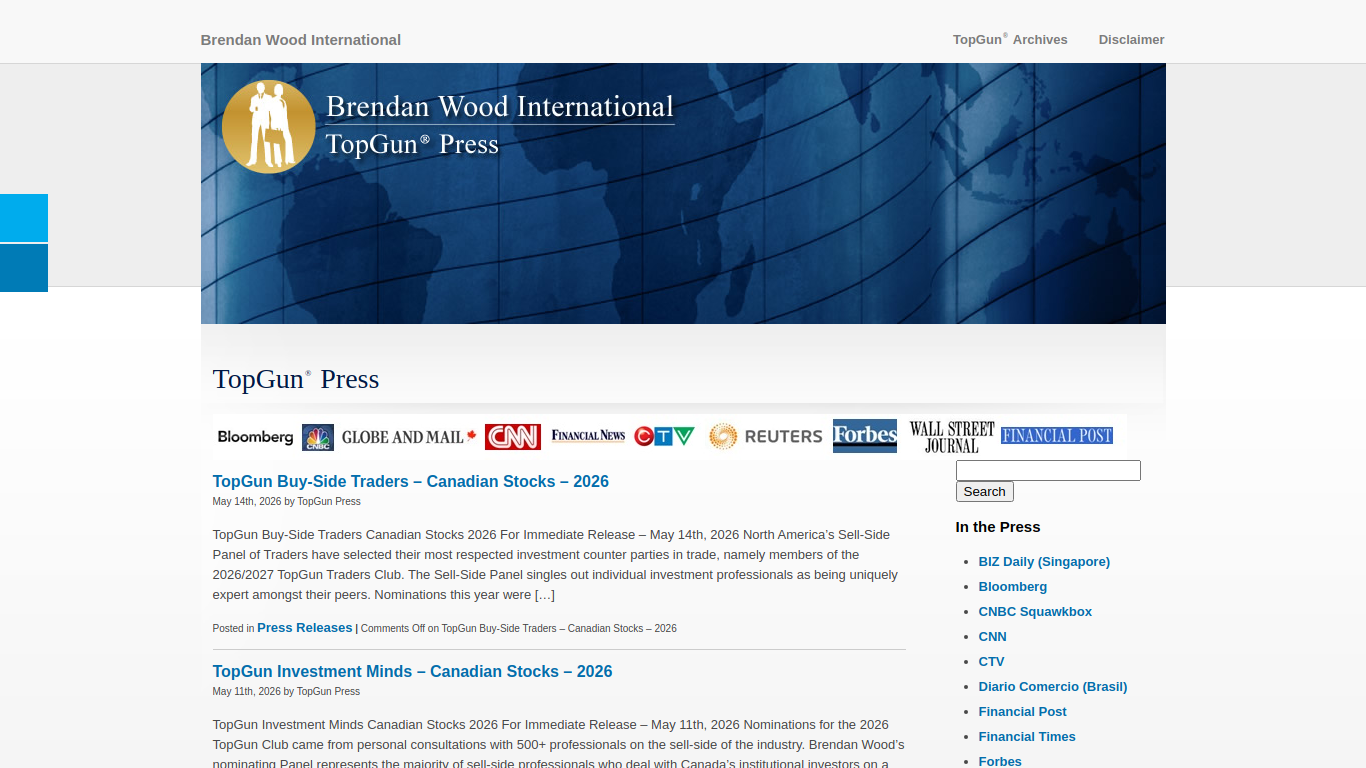The width and height of the screenshot is (1366, 768).
Task: Click the world map header banner image
Action: pos(683,194)
